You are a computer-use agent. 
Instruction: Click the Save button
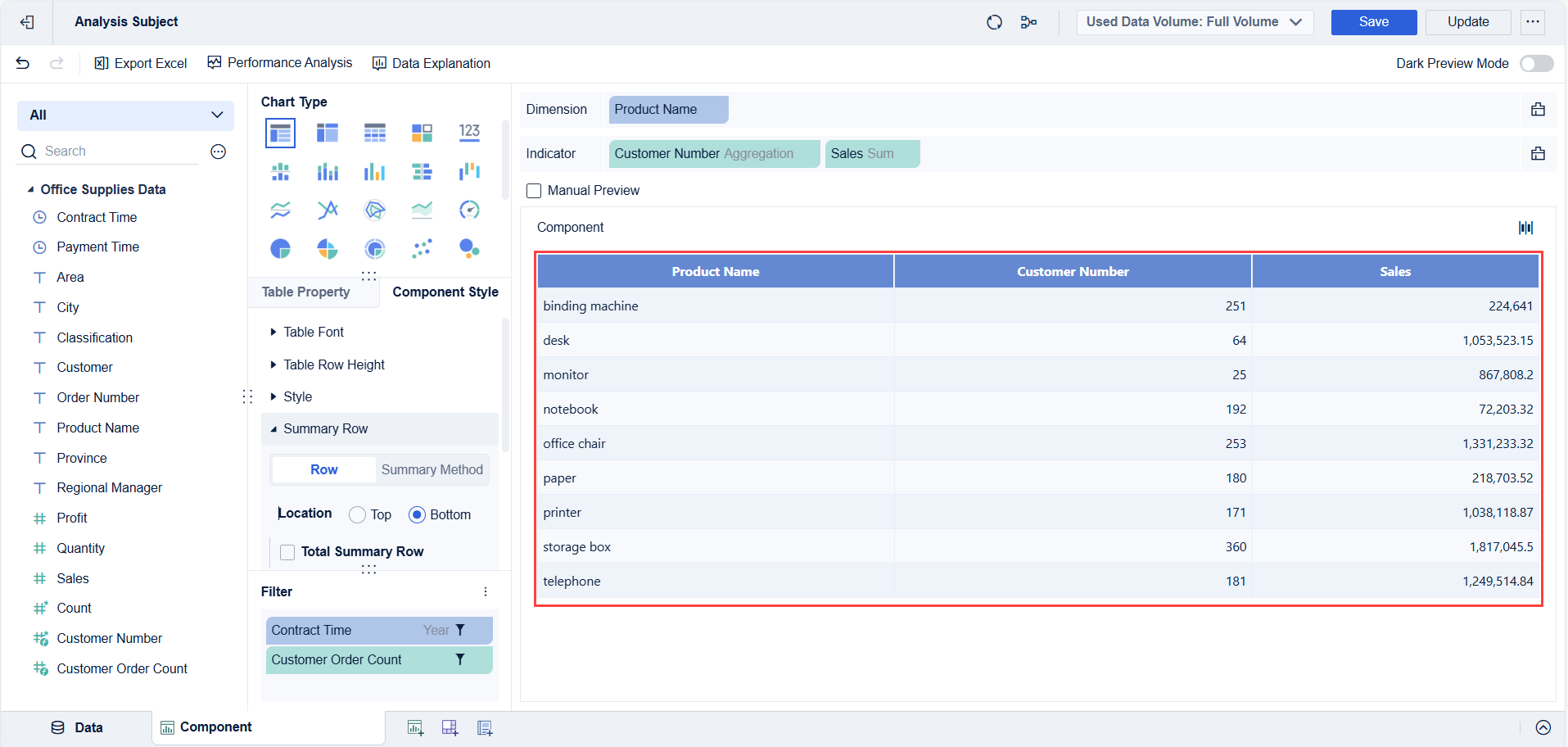point(1373,22)
